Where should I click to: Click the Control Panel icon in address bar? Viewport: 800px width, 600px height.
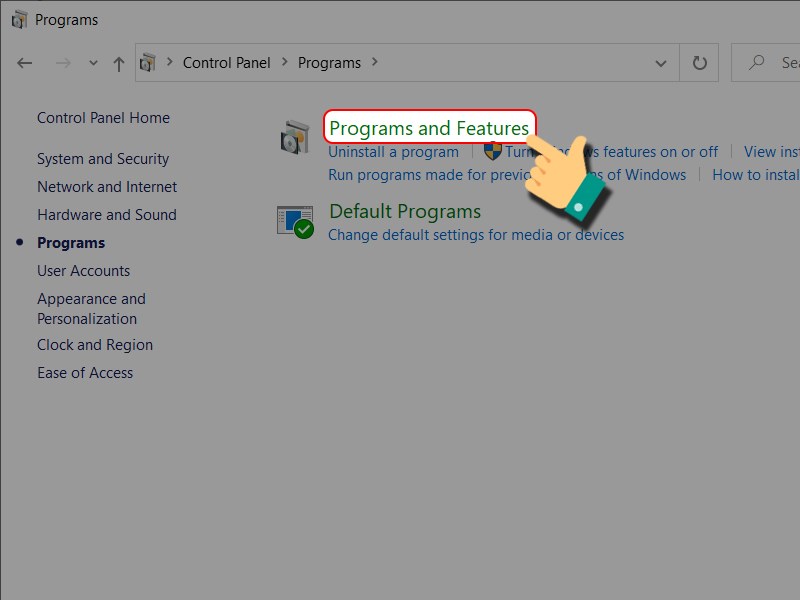point(150,62)
